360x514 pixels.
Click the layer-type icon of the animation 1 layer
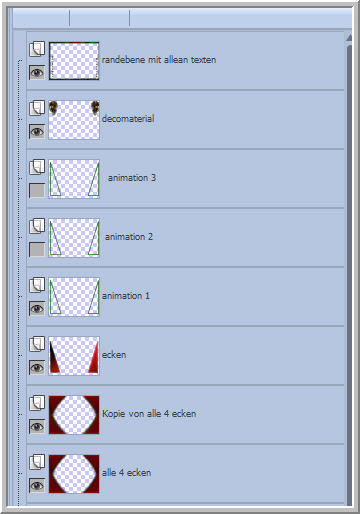point(37,285)
